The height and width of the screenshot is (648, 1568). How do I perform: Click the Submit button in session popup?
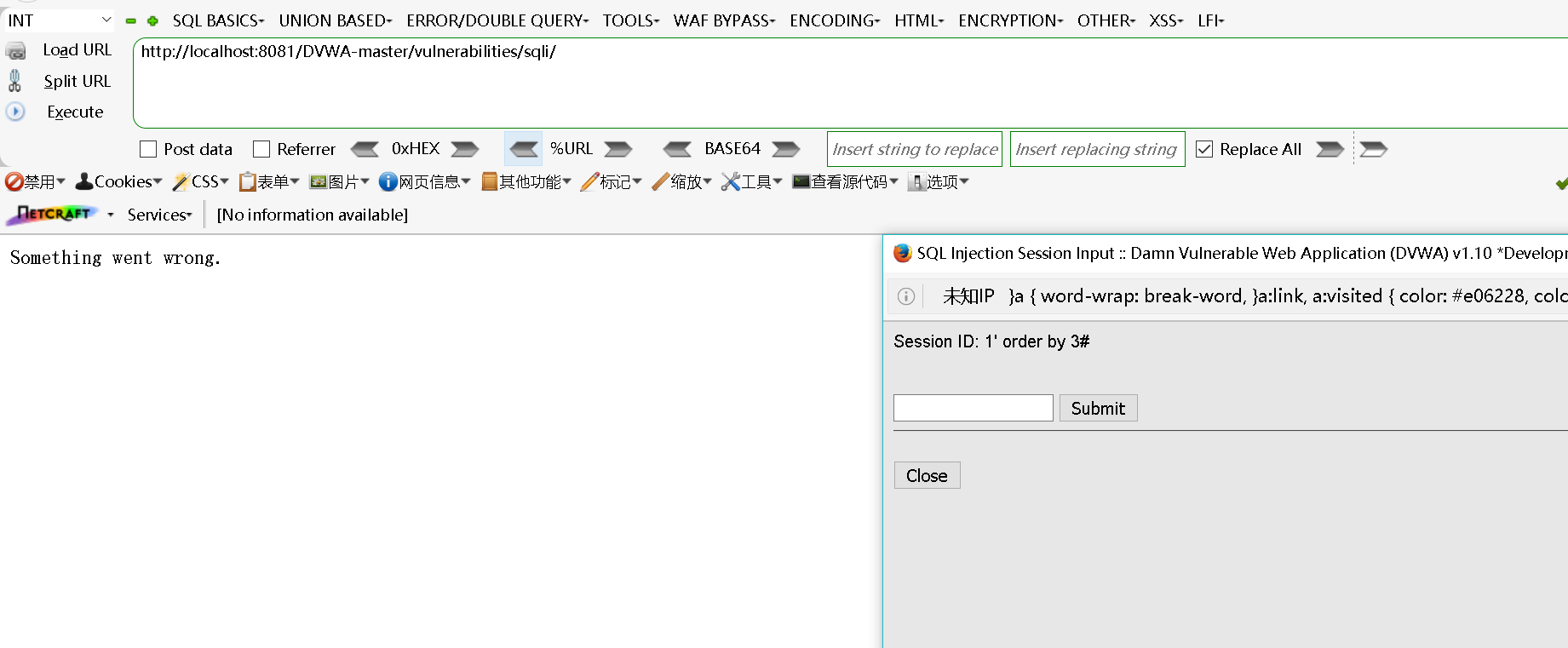(x=1098, y=408)
